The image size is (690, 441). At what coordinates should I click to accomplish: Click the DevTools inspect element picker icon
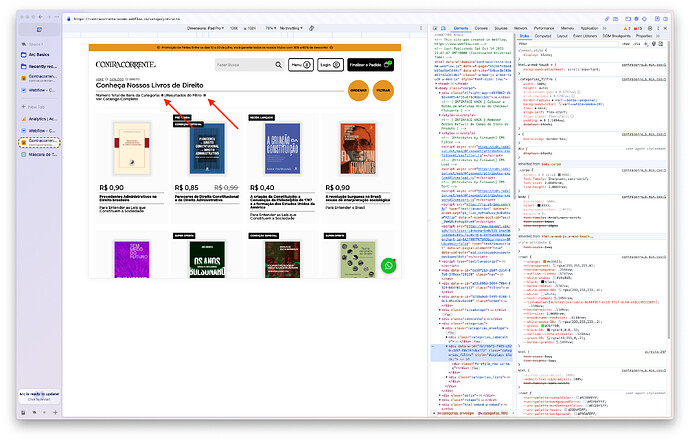click(435, 28)
